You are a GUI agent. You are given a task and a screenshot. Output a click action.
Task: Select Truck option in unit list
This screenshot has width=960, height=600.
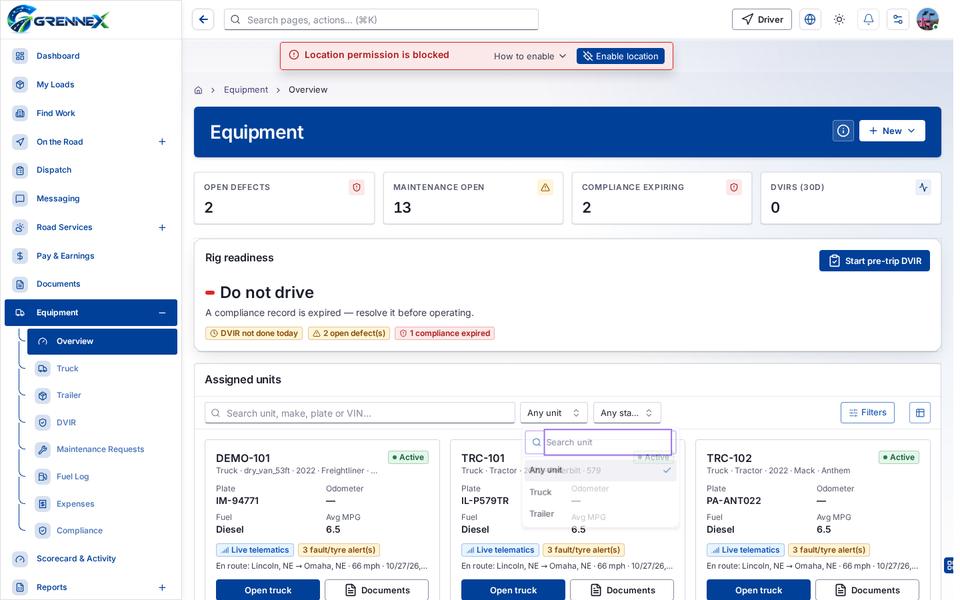pyautogui.click(x=600, y=492)
